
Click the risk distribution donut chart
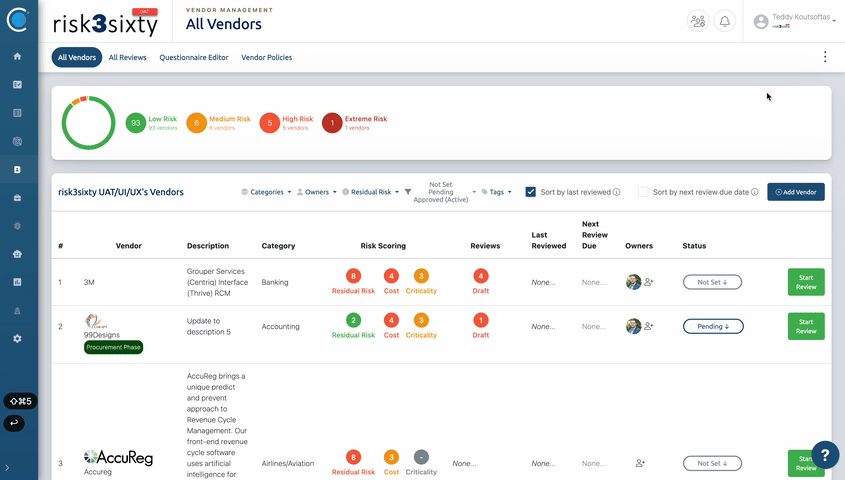(88, 123)
